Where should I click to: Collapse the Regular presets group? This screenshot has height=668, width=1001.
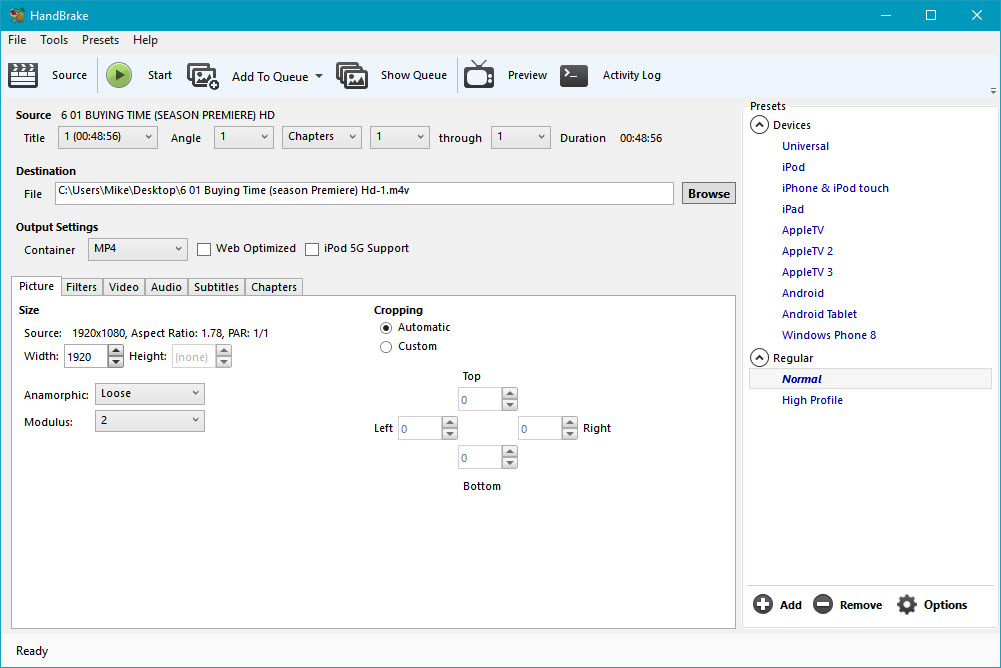pyautogui.click(x=759, y=358)
